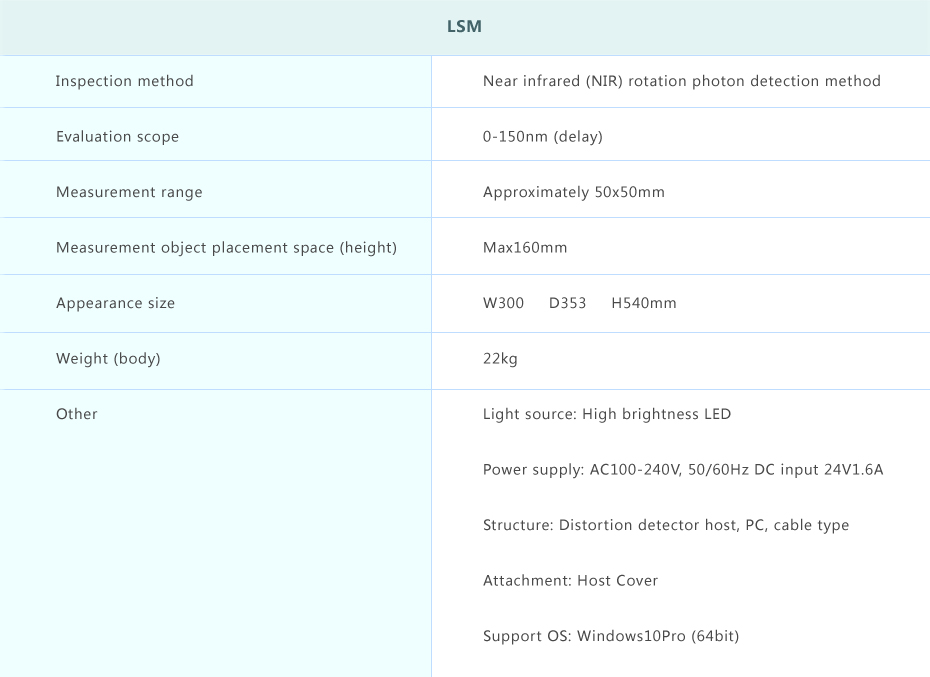
Task: Select 'Measurement object placement space (height)' label
Action: click(x=227, y=247)
